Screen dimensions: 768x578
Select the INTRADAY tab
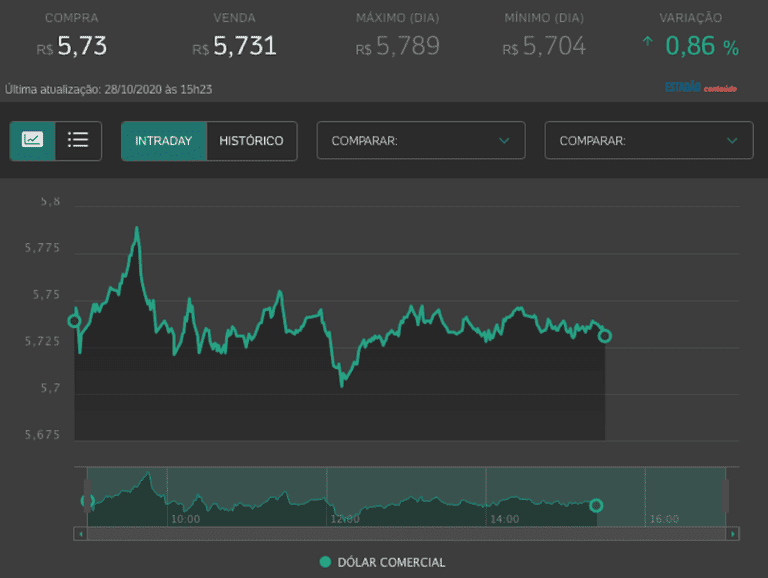click(163, 141)
